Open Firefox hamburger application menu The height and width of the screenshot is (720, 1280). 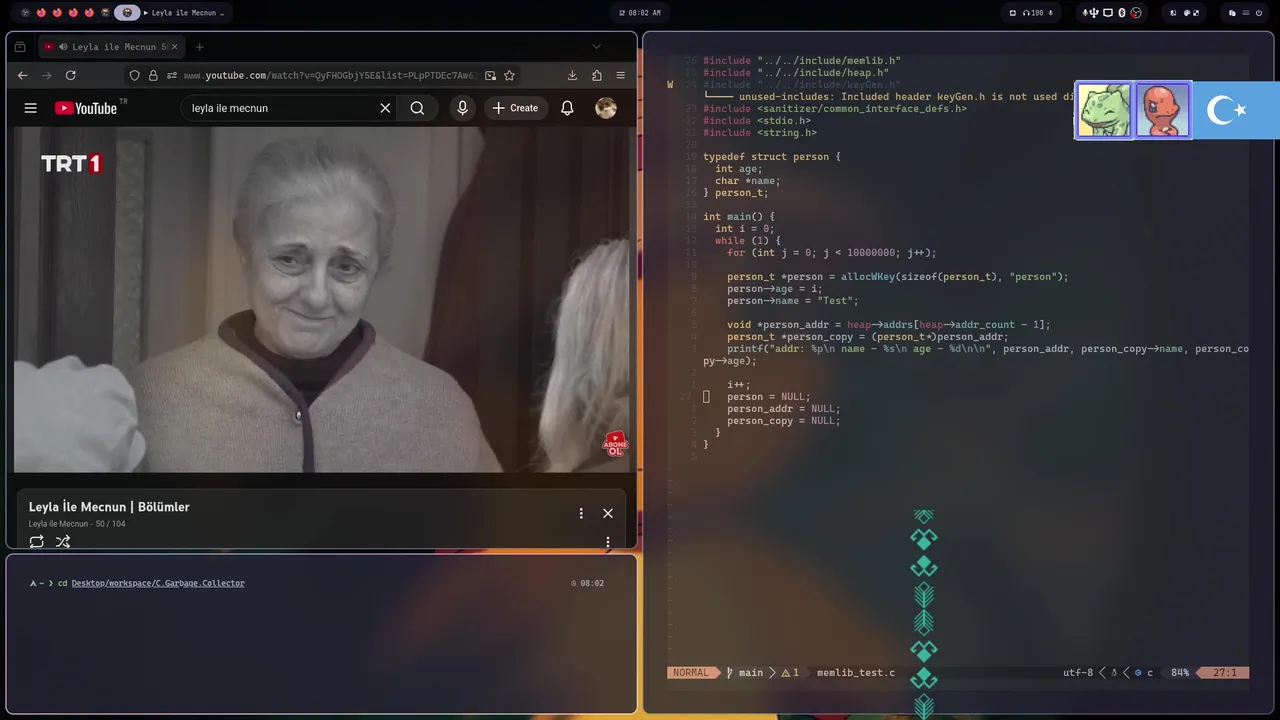620,75
